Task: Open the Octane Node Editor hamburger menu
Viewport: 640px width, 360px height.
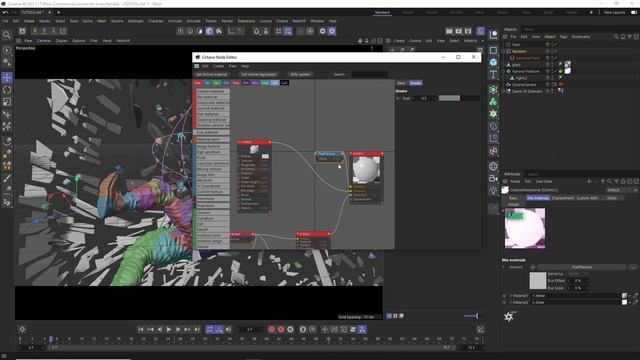Action: tap(196, 66)
